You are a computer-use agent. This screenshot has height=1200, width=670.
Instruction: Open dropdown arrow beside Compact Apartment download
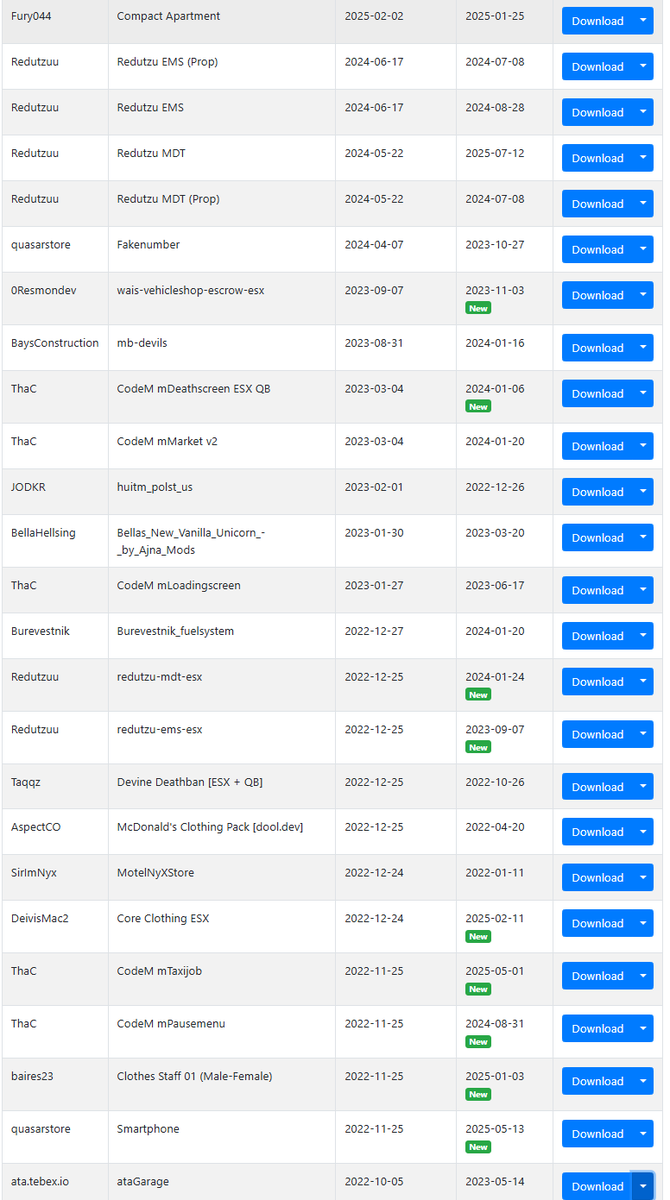643,21
